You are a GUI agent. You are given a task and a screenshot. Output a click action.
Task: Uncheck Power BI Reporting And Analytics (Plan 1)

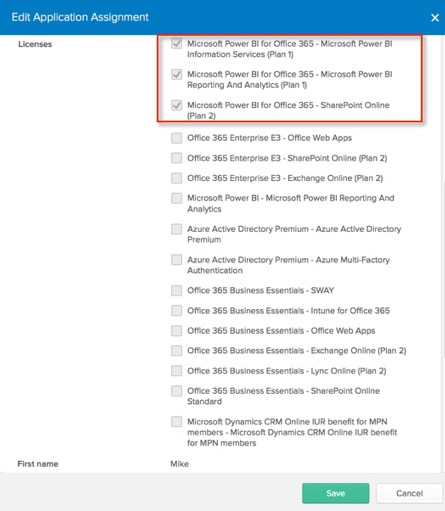click(x=176, y=74)
